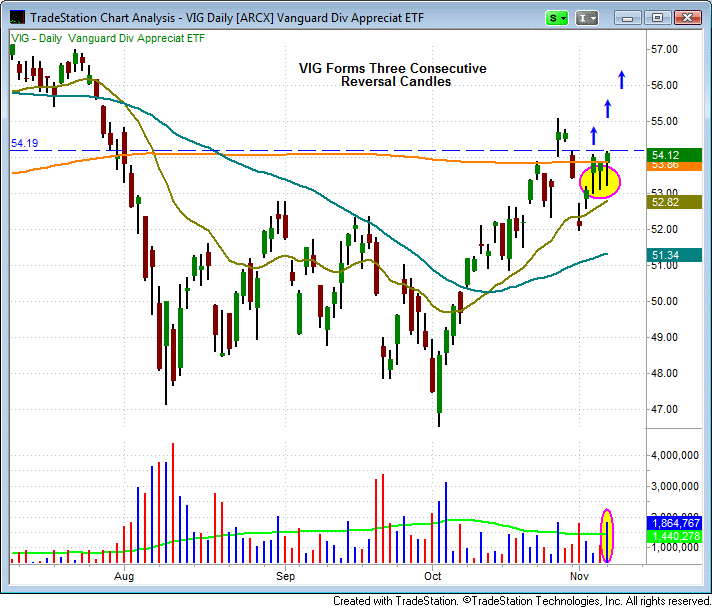Click the 49.00 price axis label
Screen dimensions: 712x607
[664, 337]
